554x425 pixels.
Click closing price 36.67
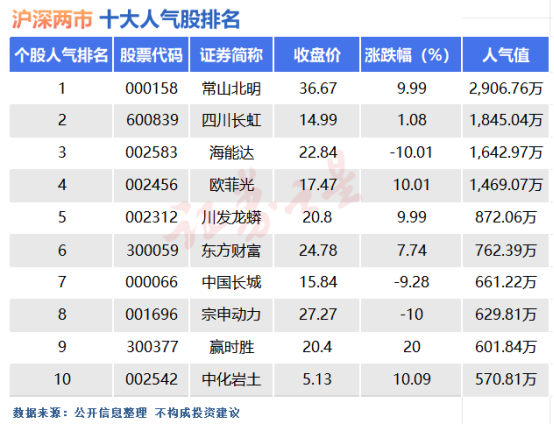pos(318,88)
